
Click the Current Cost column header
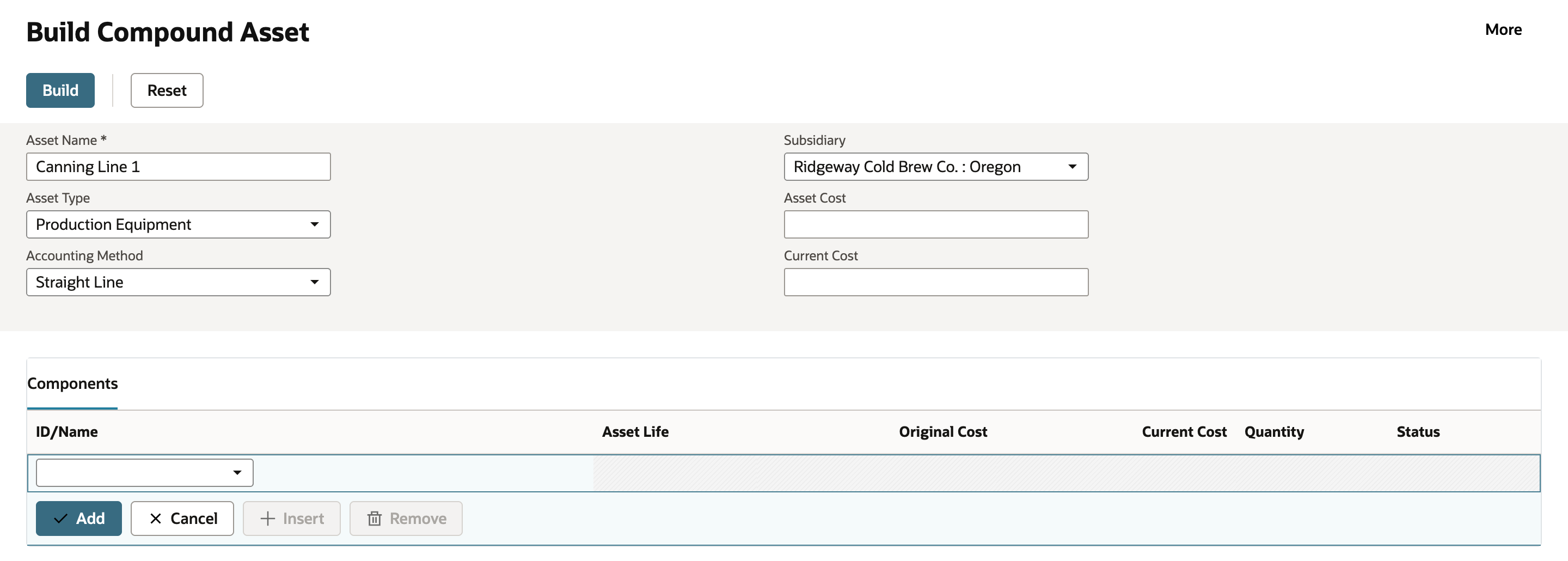point(1184,432)
